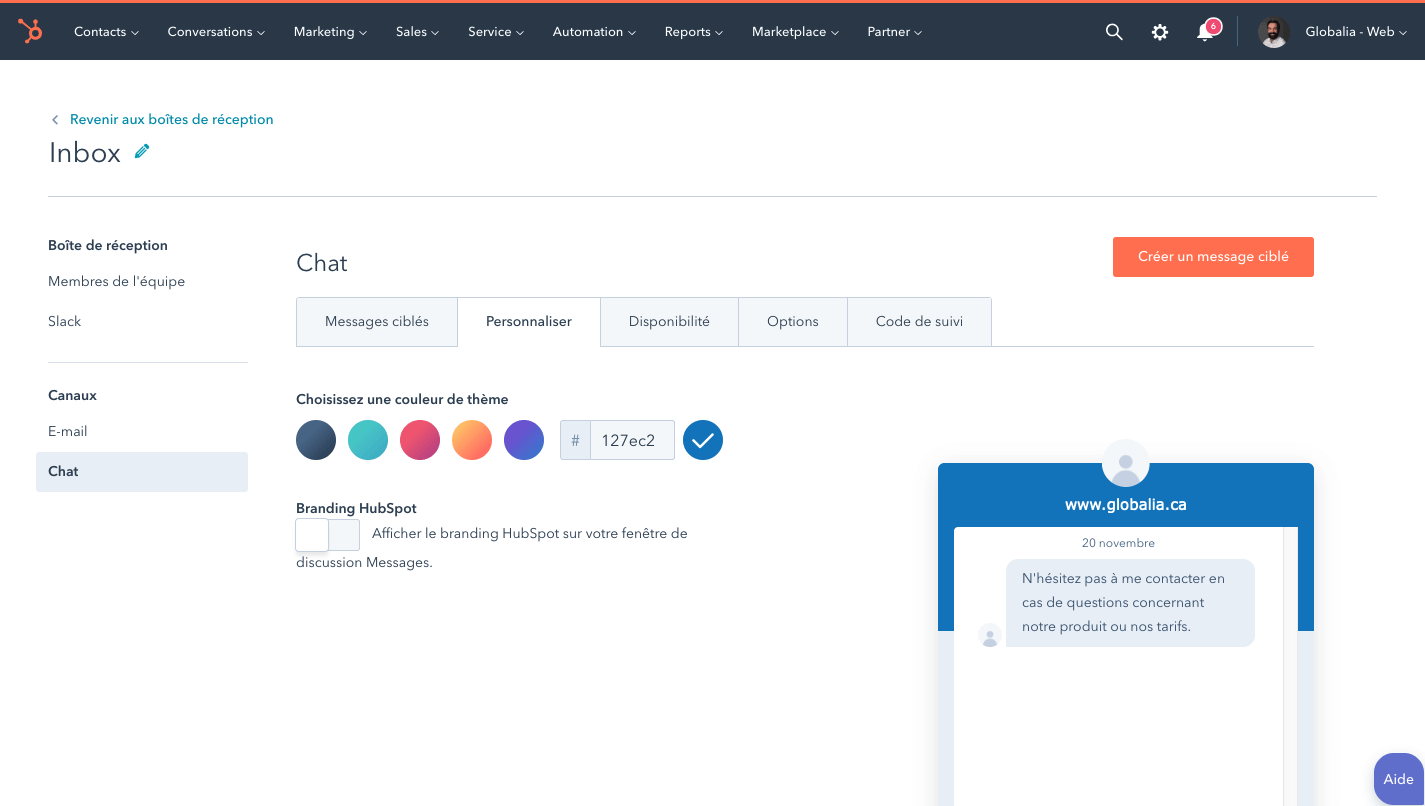Click the hex color field 127ec2
The height and width of the screenshot is (806, 1425).
point(632,440)
